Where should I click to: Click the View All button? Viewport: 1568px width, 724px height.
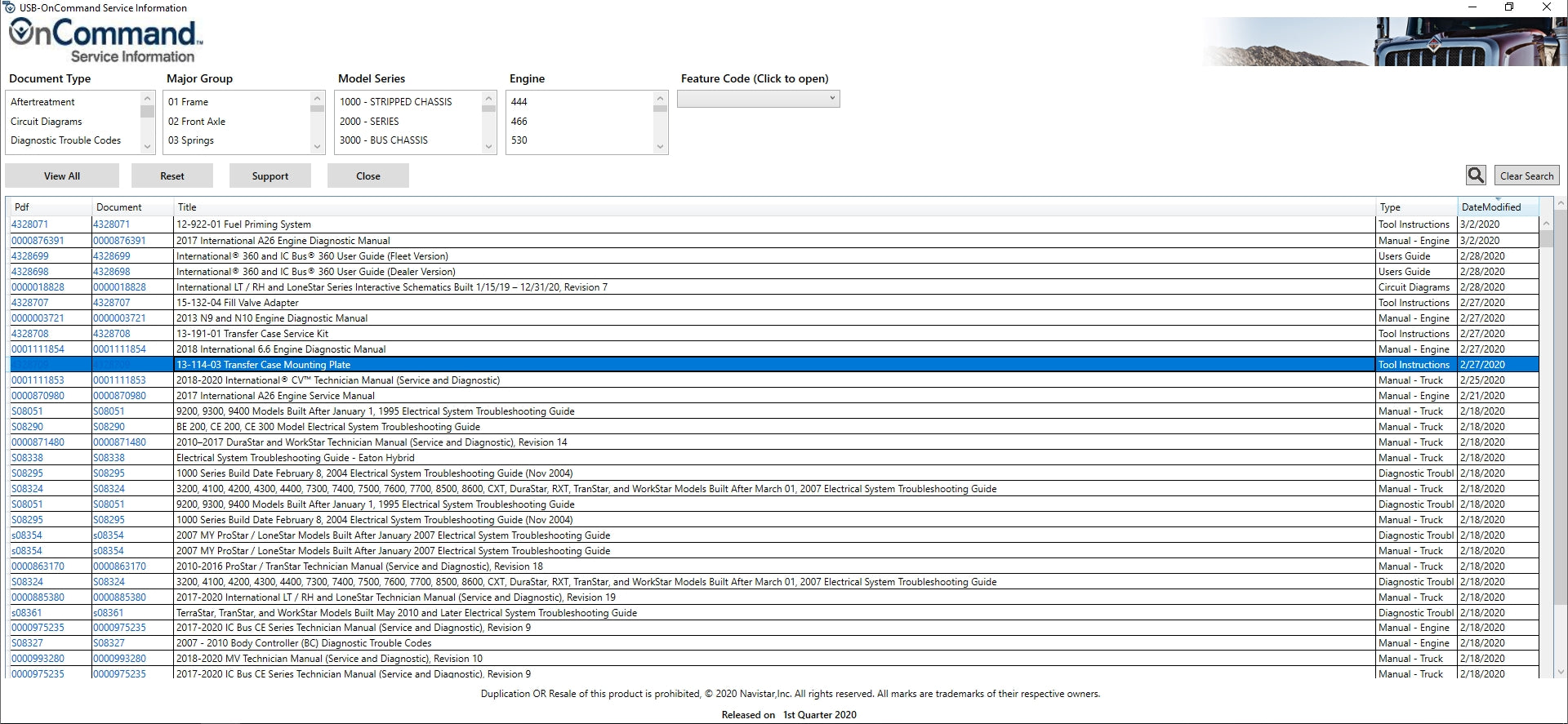[62, 175]
